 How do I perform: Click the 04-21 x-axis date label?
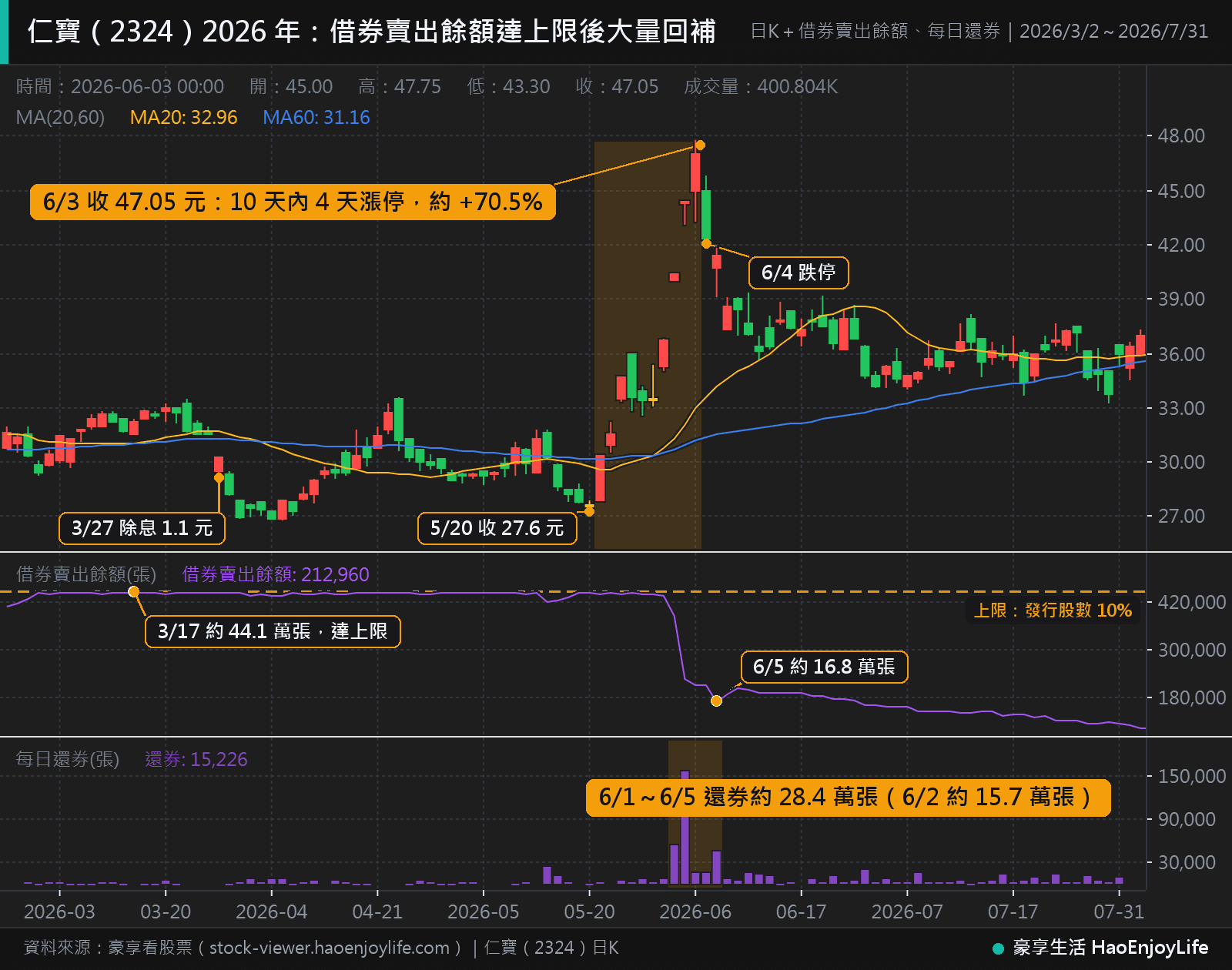377,911
